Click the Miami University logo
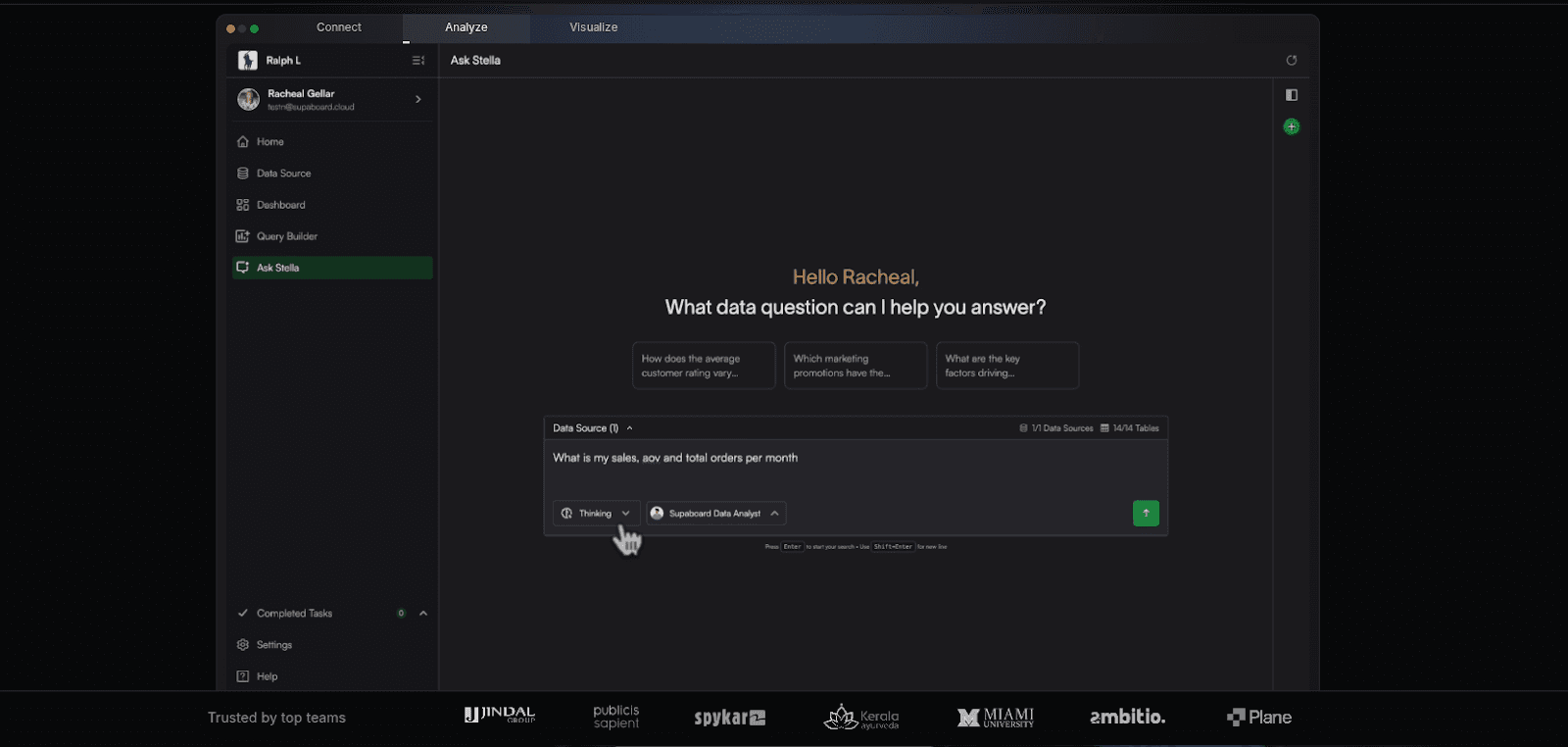The width and height of the screenshot is (1568, 747). point(996,718)
